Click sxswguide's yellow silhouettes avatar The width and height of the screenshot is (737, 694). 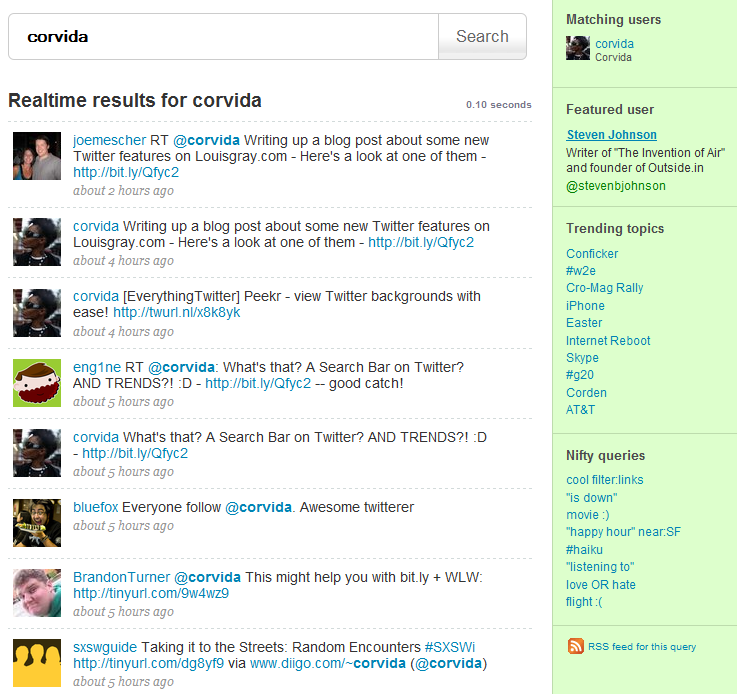(x=37, y=663)
